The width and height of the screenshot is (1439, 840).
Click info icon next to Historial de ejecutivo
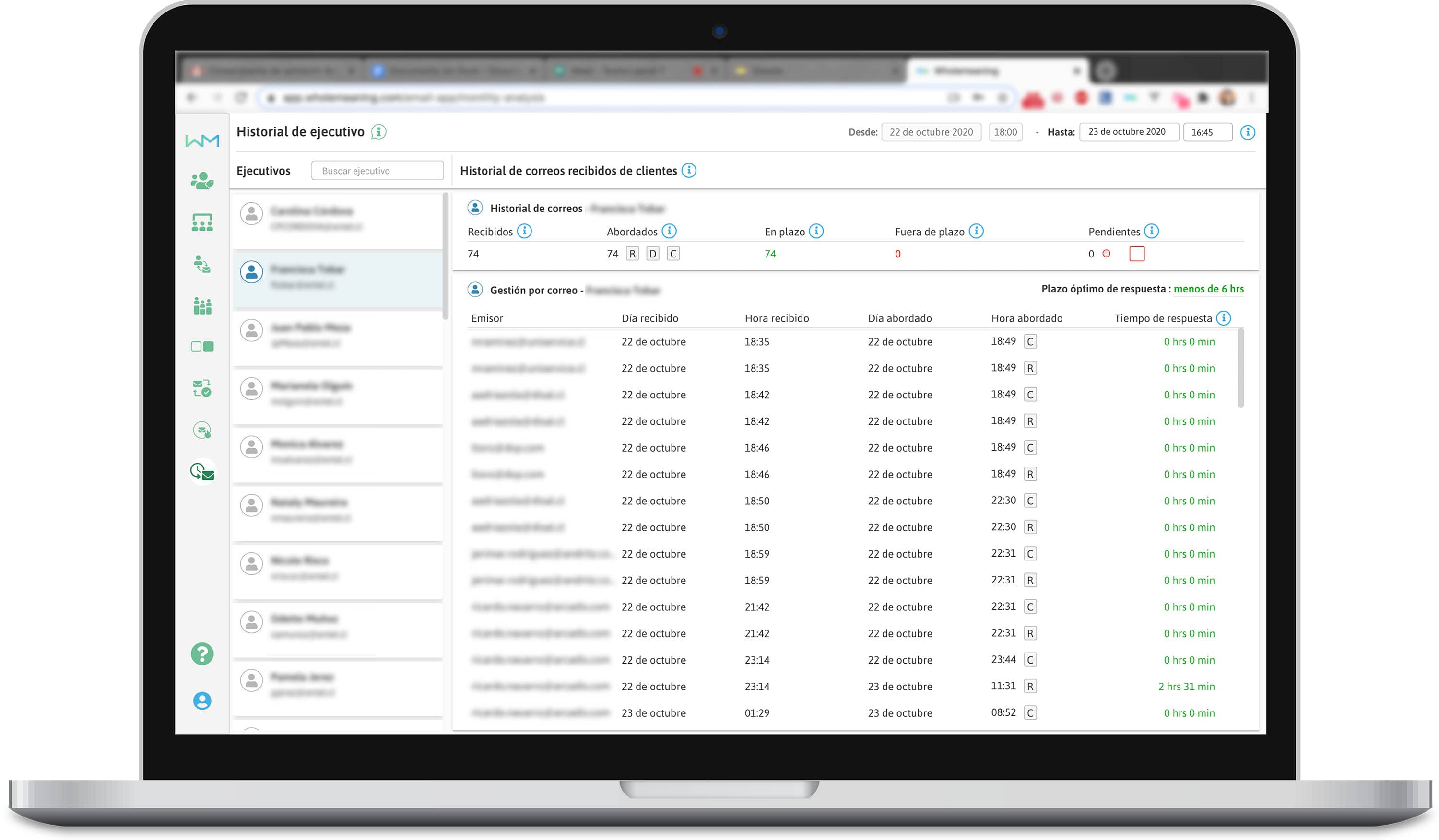click(x=378, y=132)
